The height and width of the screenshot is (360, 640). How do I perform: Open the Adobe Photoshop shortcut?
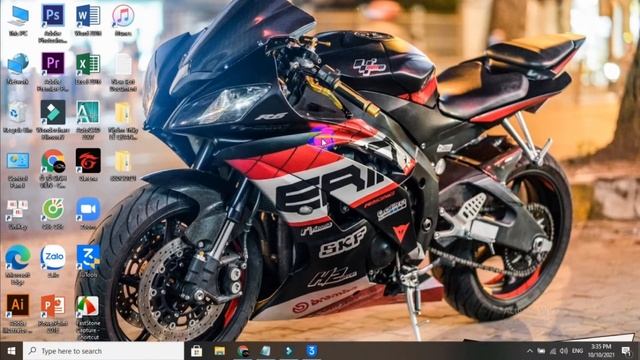(x=53, y=23)
